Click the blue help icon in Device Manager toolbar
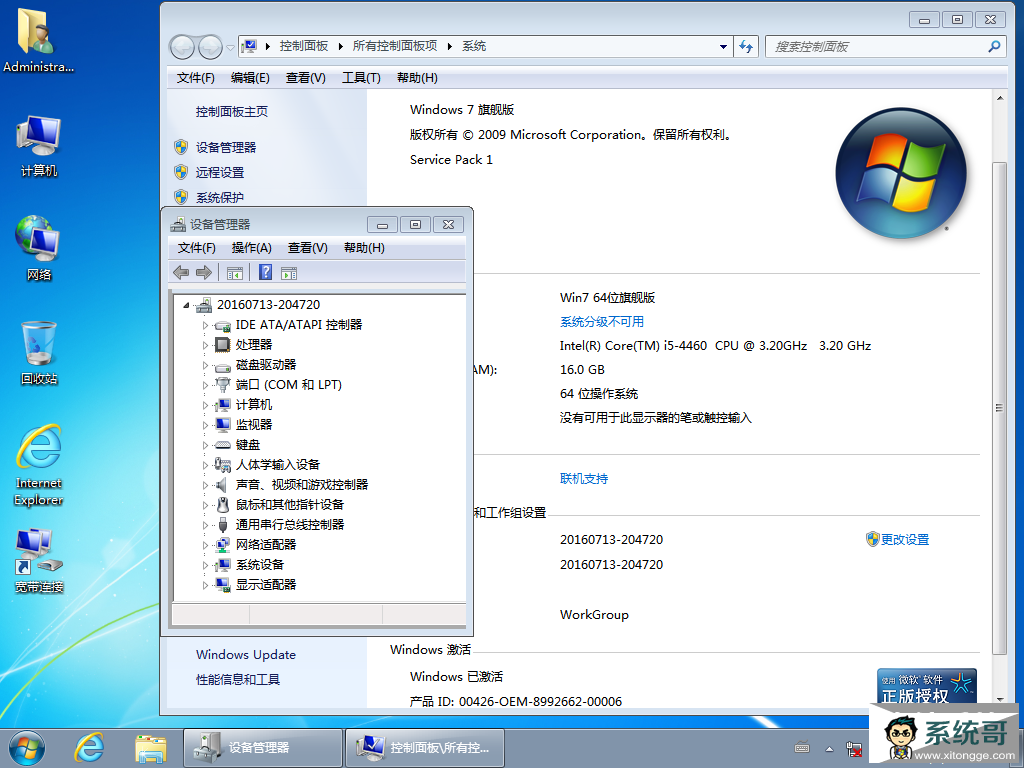 [x=265, y=272]
